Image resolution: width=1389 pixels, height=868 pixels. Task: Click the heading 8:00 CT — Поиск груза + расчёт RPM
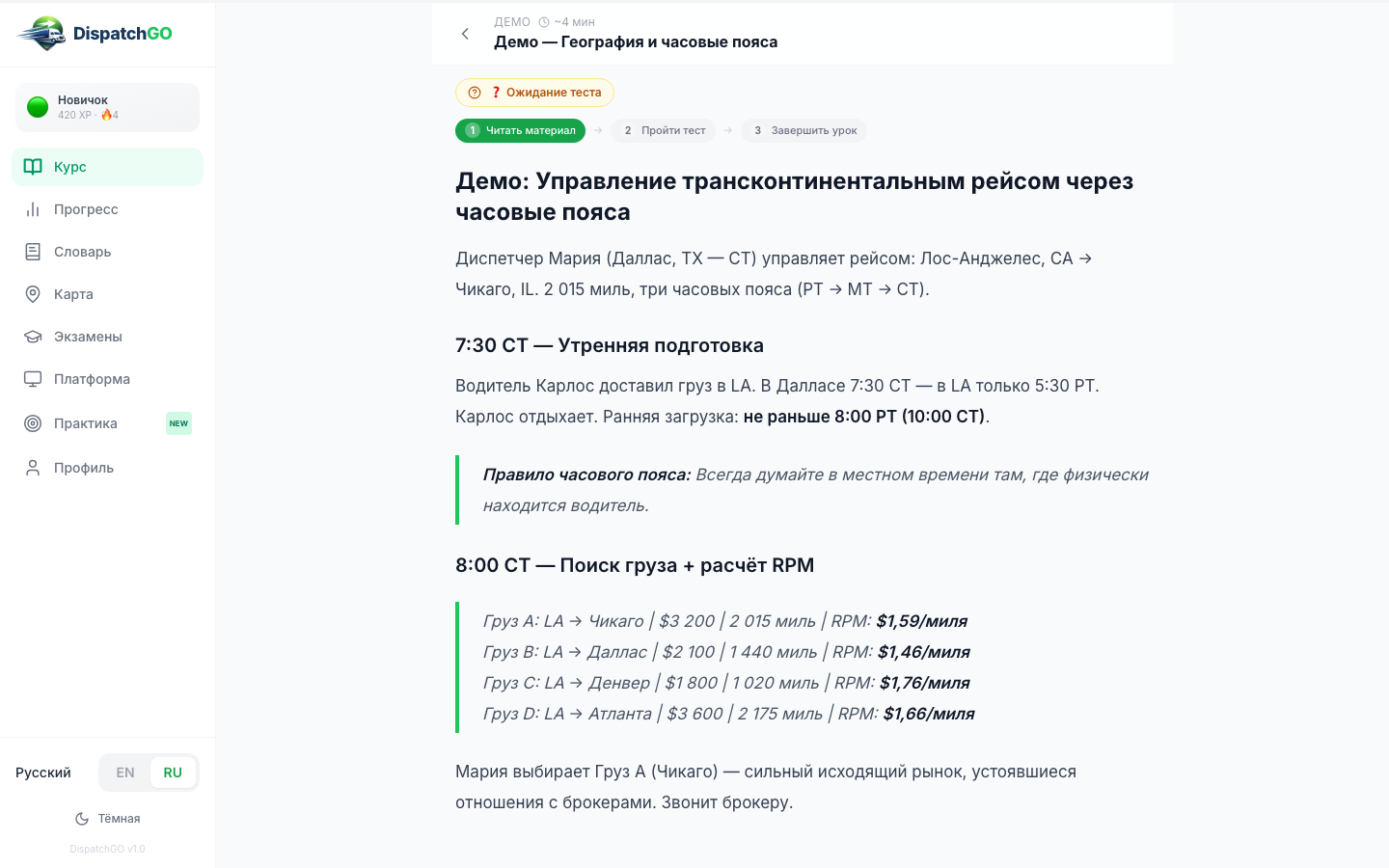click(635, 565)
